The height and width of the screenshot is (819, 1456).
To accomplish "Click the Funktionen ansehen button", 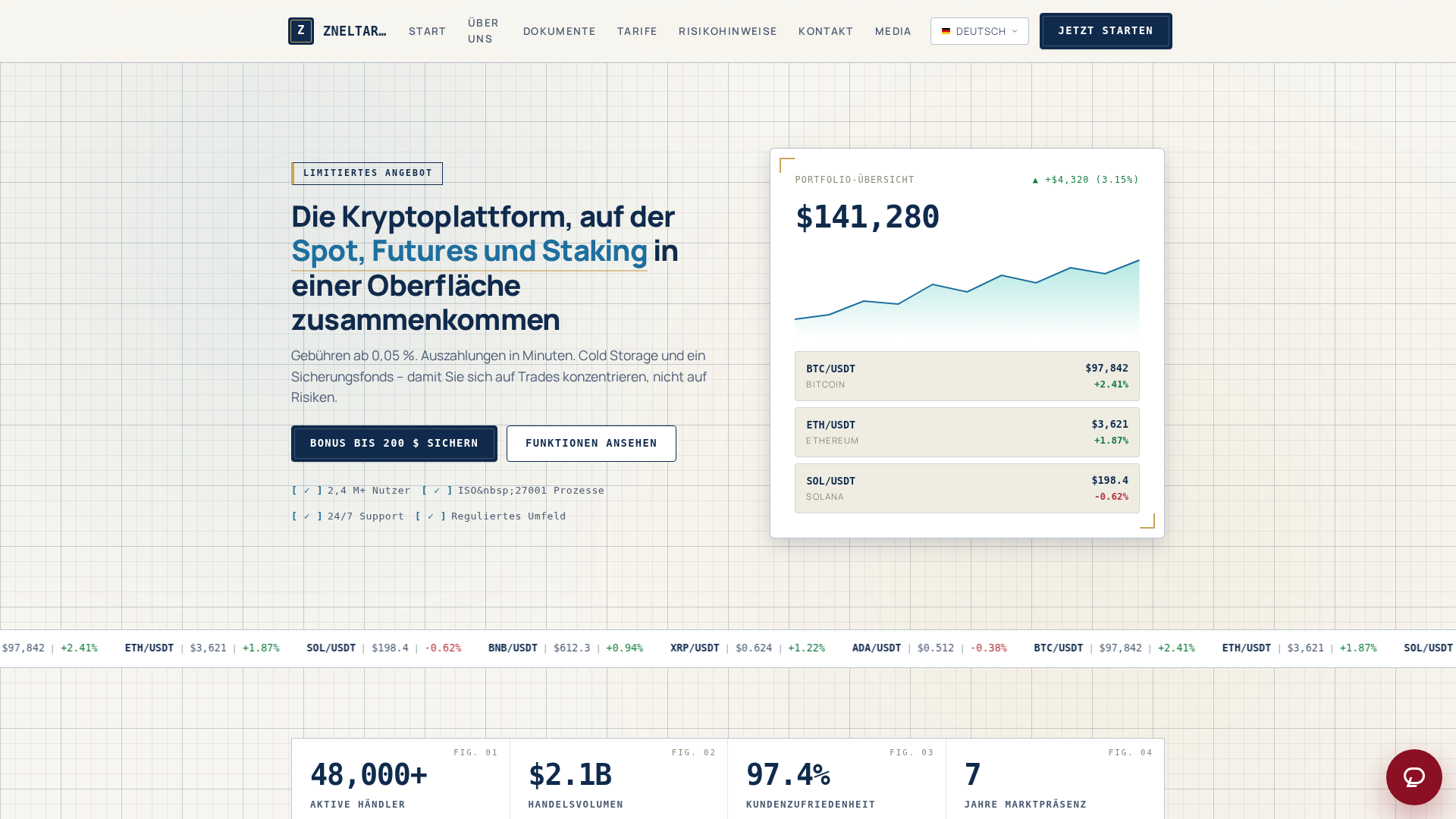I will pyautogui.click(x=591, y=444).
